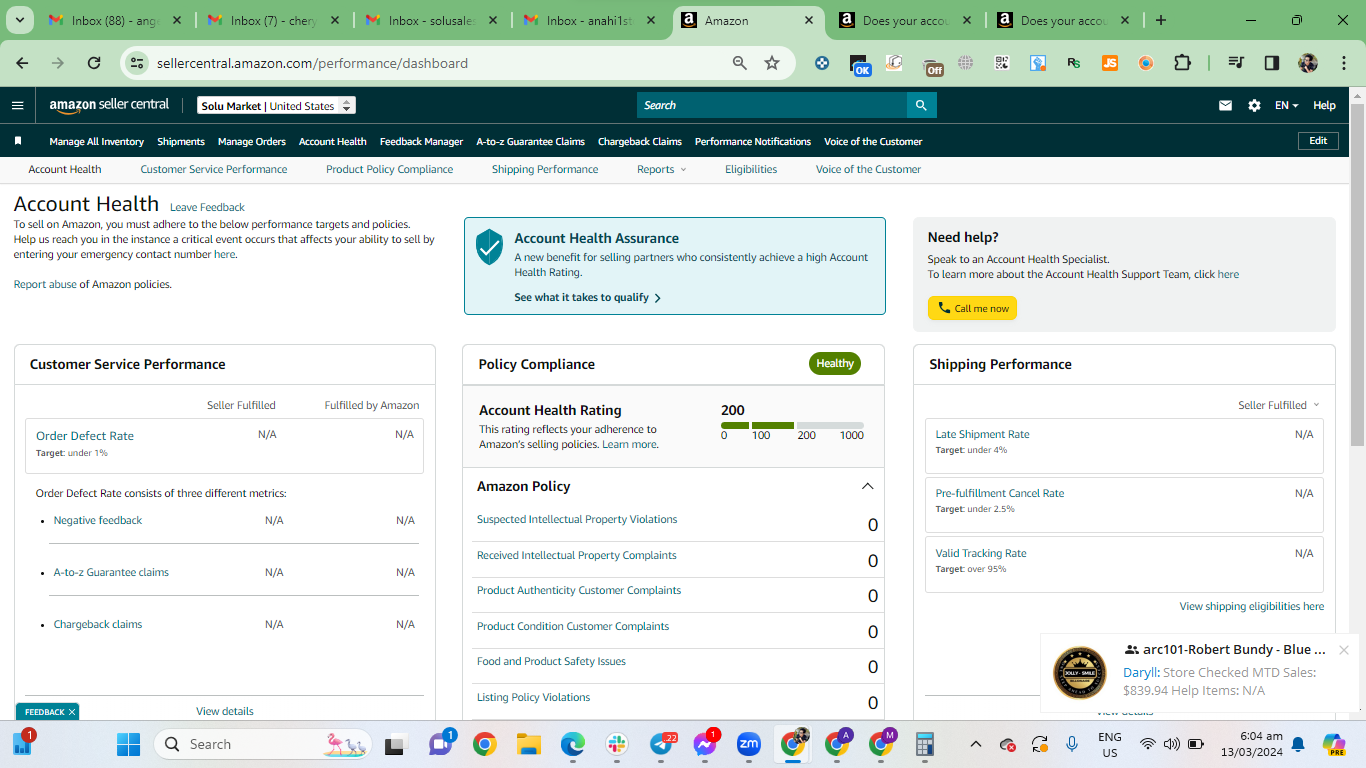Click the Call me now button
The image size is (1366, 768).
tap(972, 308)
